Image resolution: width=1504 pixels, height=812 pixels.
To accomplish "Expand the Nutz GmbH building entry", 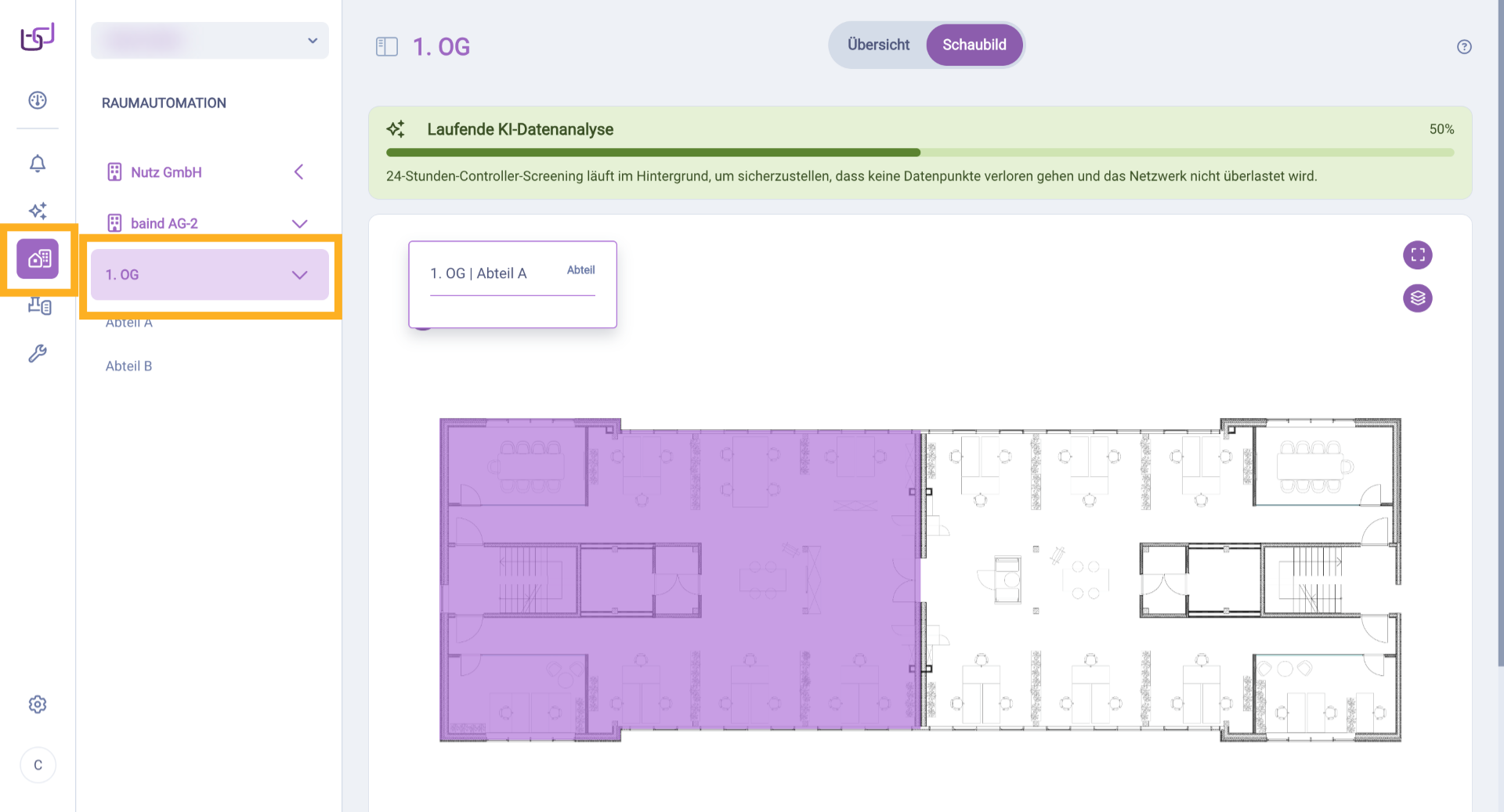I will pos(298,172).
